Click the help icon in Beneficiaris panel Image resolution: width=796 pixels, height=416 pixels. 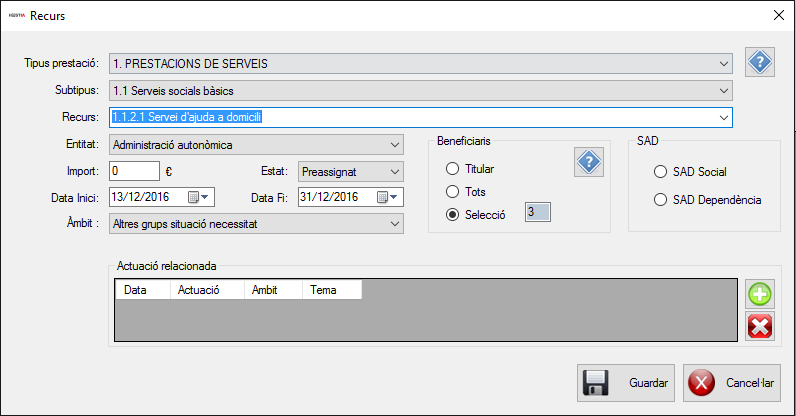tap(590, 162)
